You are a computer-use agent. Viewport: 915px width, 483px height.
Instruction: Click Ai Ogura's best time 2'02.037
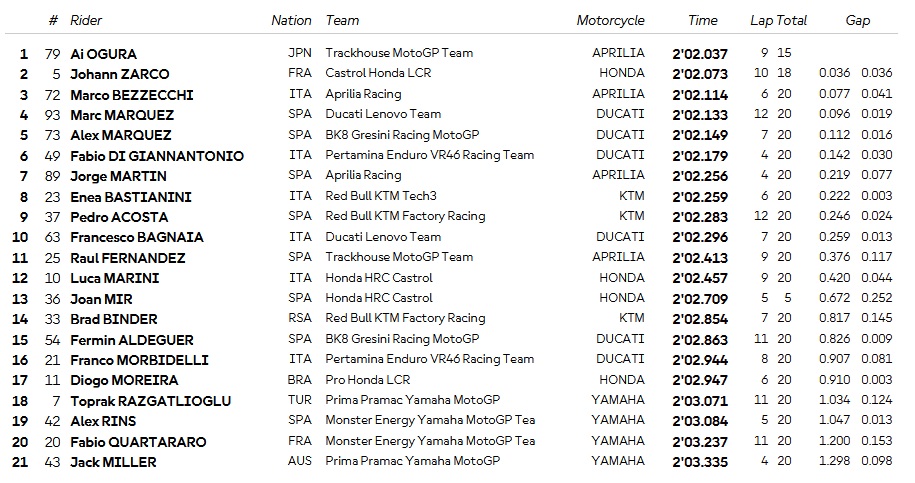(x=700, y=53)
